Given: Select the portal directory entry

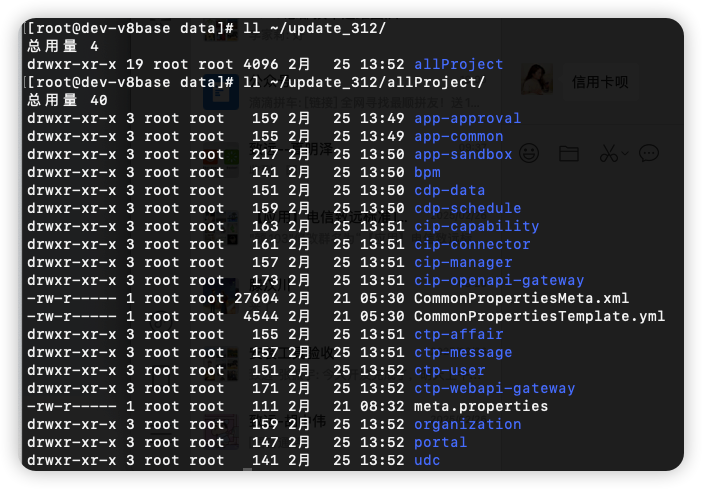Looking at the screenshot, I should point(440,443).
